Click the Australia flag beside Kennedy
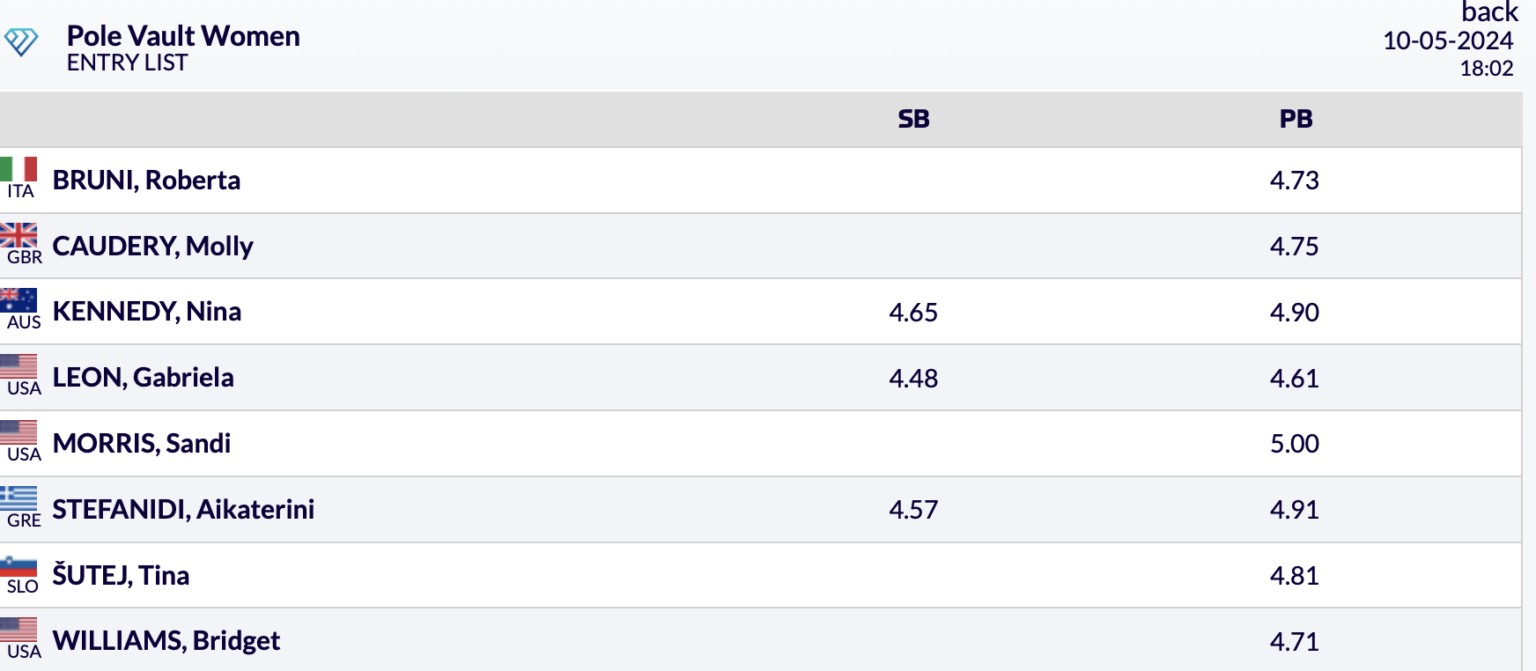This screenshot has height=671, width=1536. pyautogui.click(x=19, y=301)
